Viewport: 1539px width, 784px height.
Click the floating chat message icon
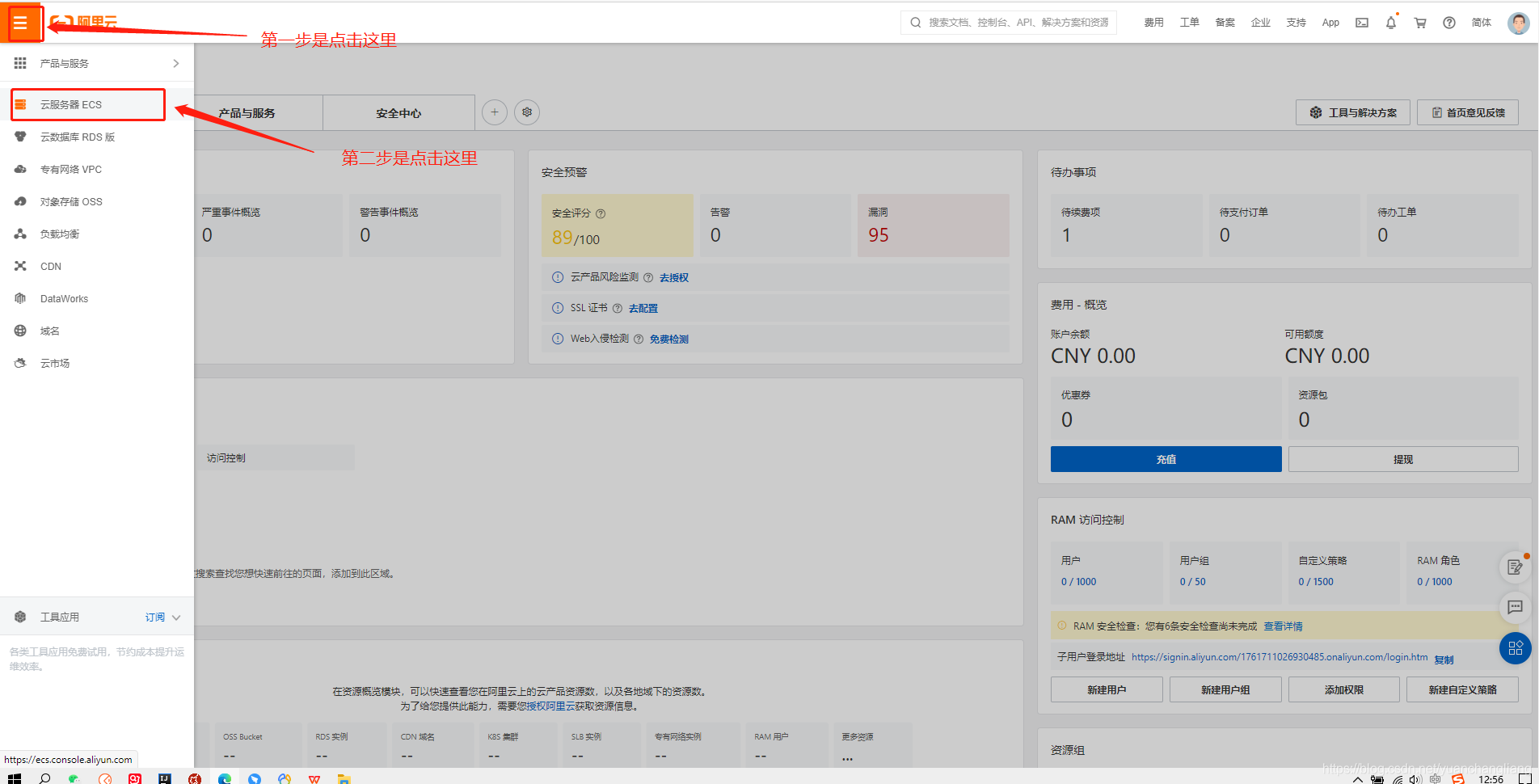pyautogui.click(x=1516, y=607)
